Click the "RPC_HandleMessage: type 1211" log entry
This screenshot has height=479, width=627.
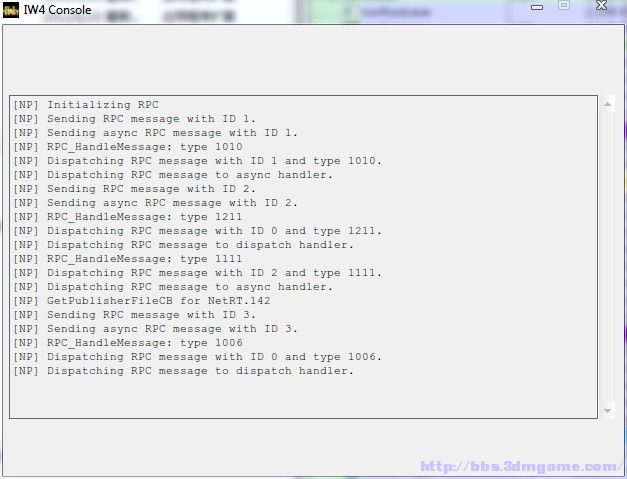(x=128, y=217)
